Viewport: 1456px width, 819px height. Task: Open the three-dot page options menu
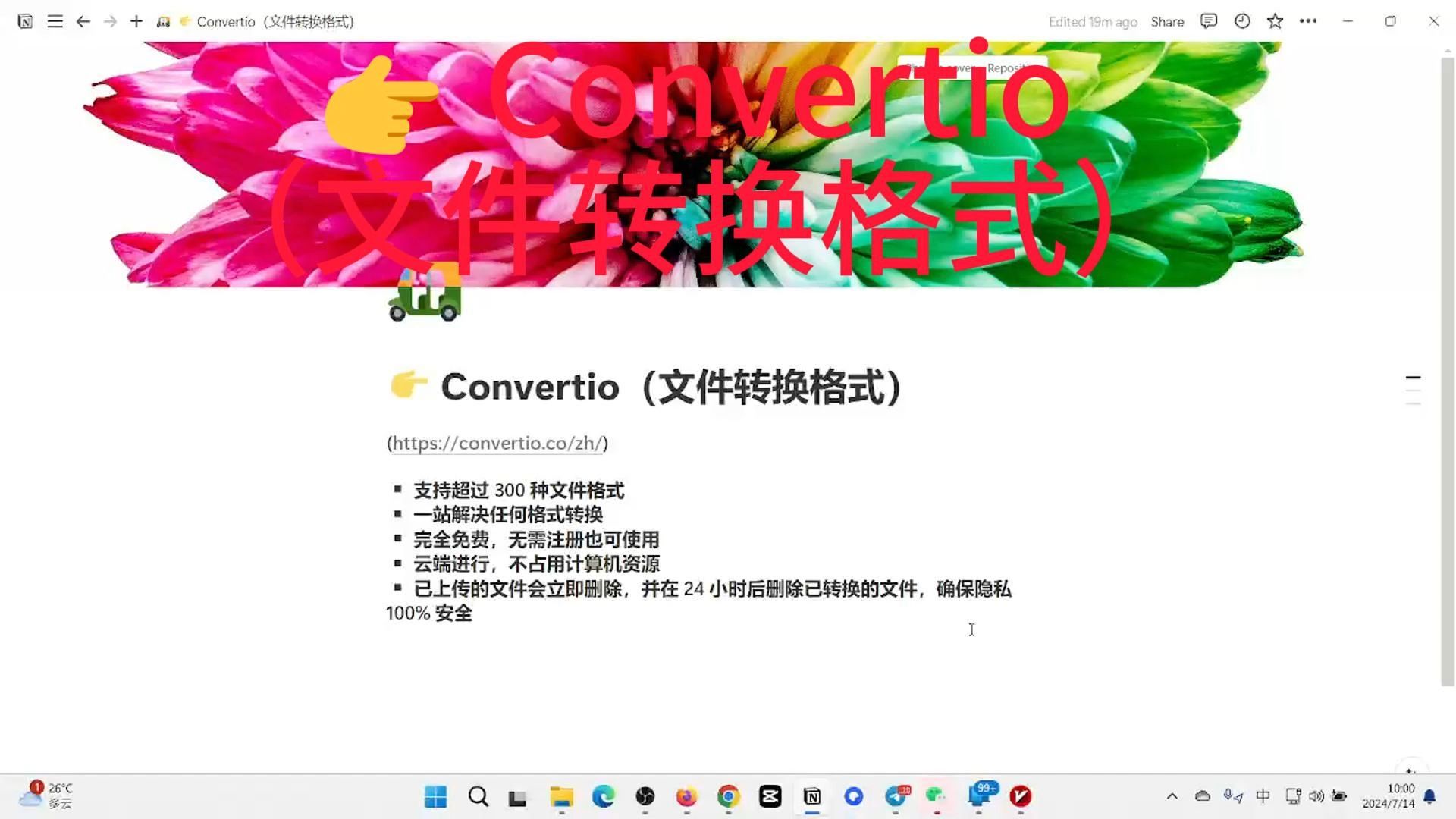[1308, 21]
